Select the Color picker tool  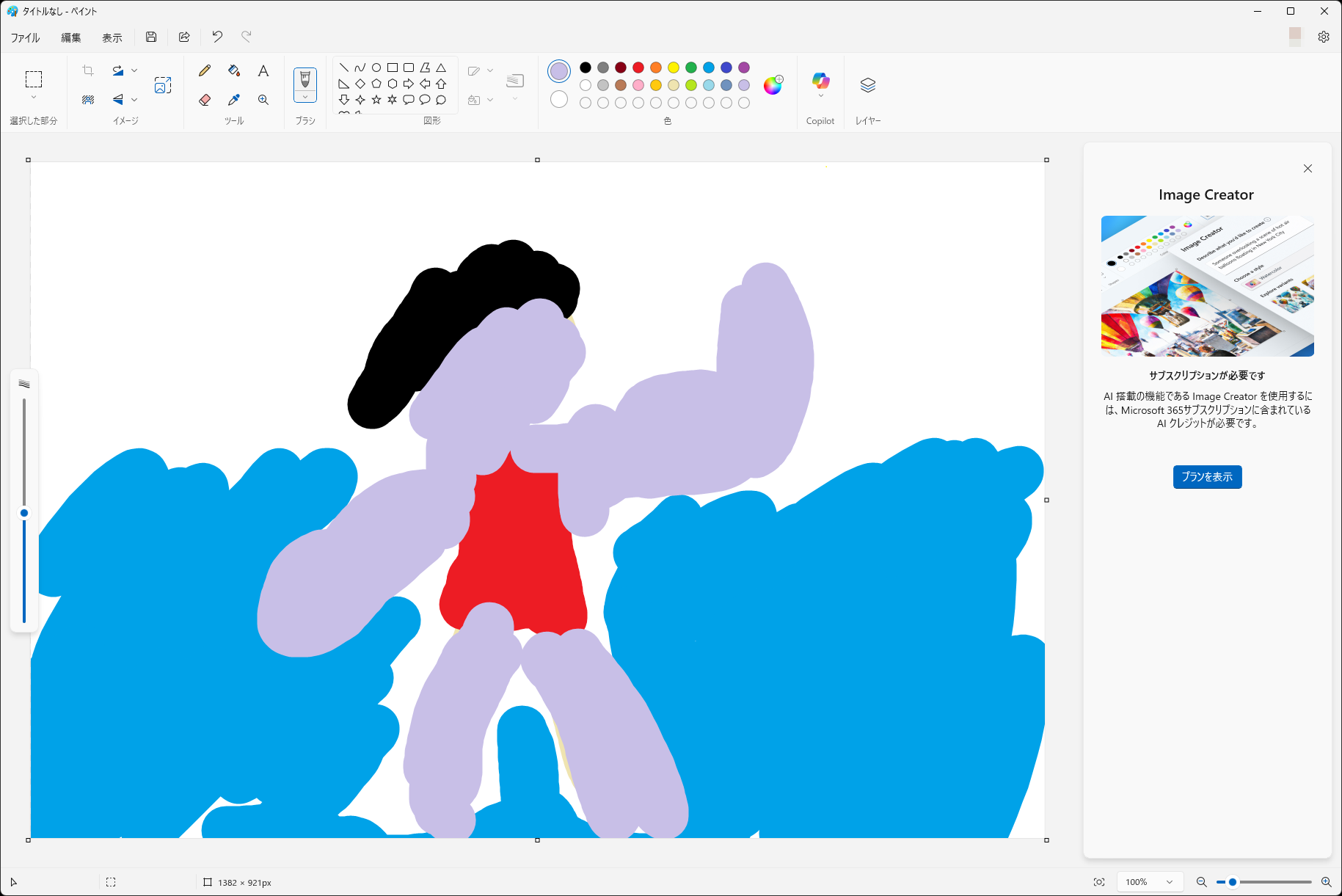pos(234,100)
